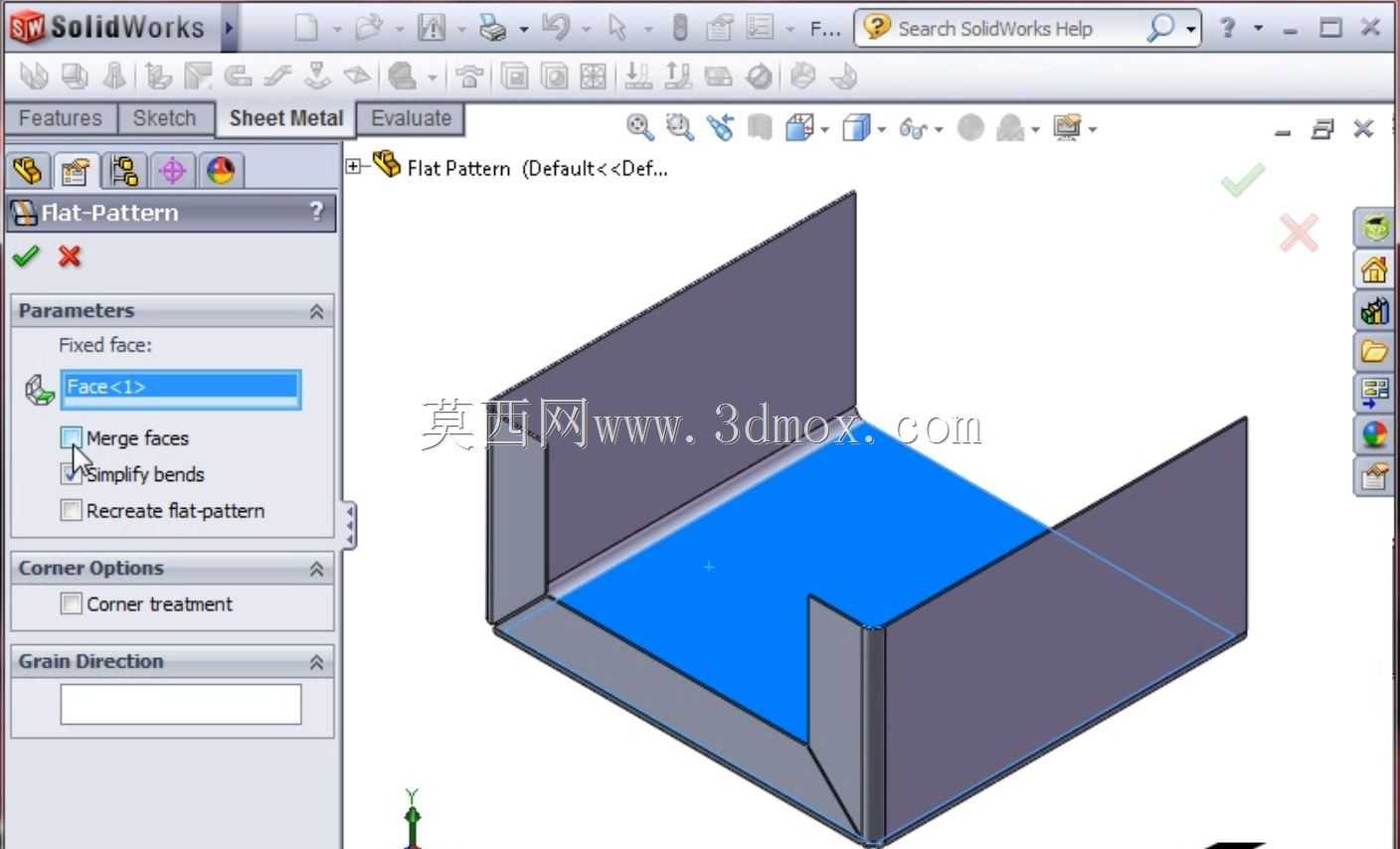Open the DisplayManager color-ball tab
The width and height of the screenshot is (1400, 849).
(221, 171)
